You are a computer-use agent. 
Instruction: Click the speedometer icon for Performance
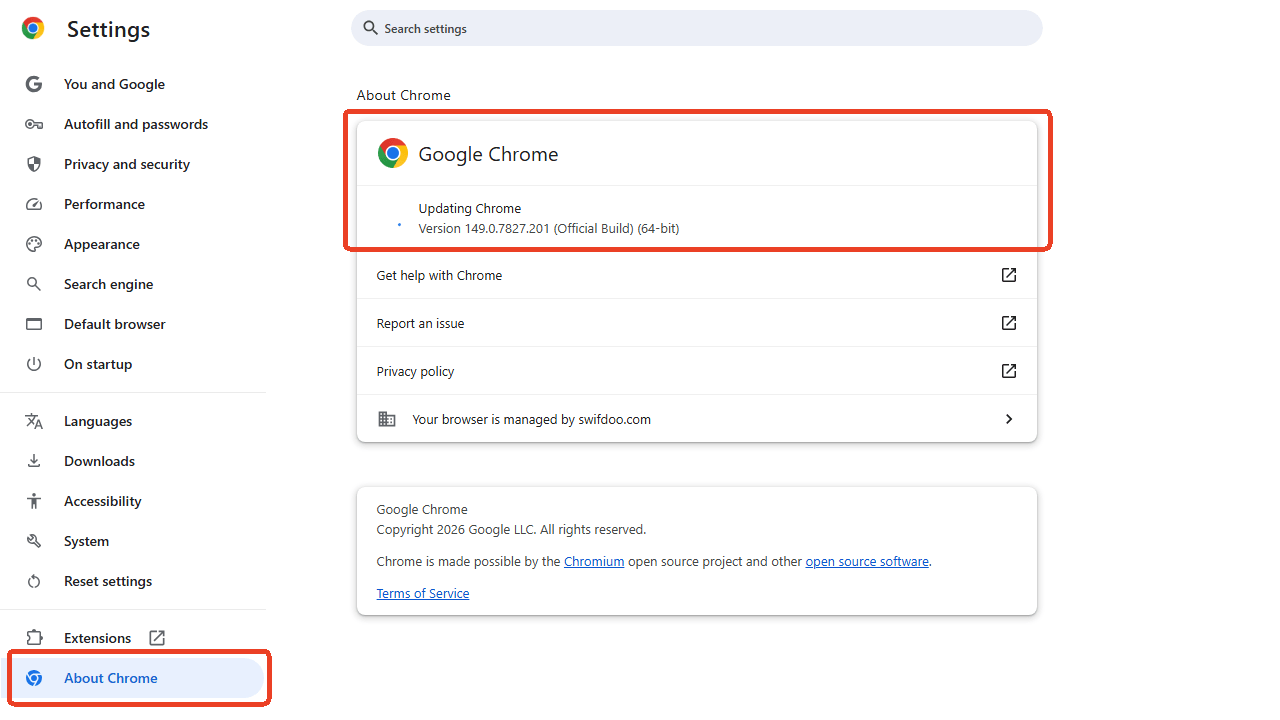tap(34, 204)
